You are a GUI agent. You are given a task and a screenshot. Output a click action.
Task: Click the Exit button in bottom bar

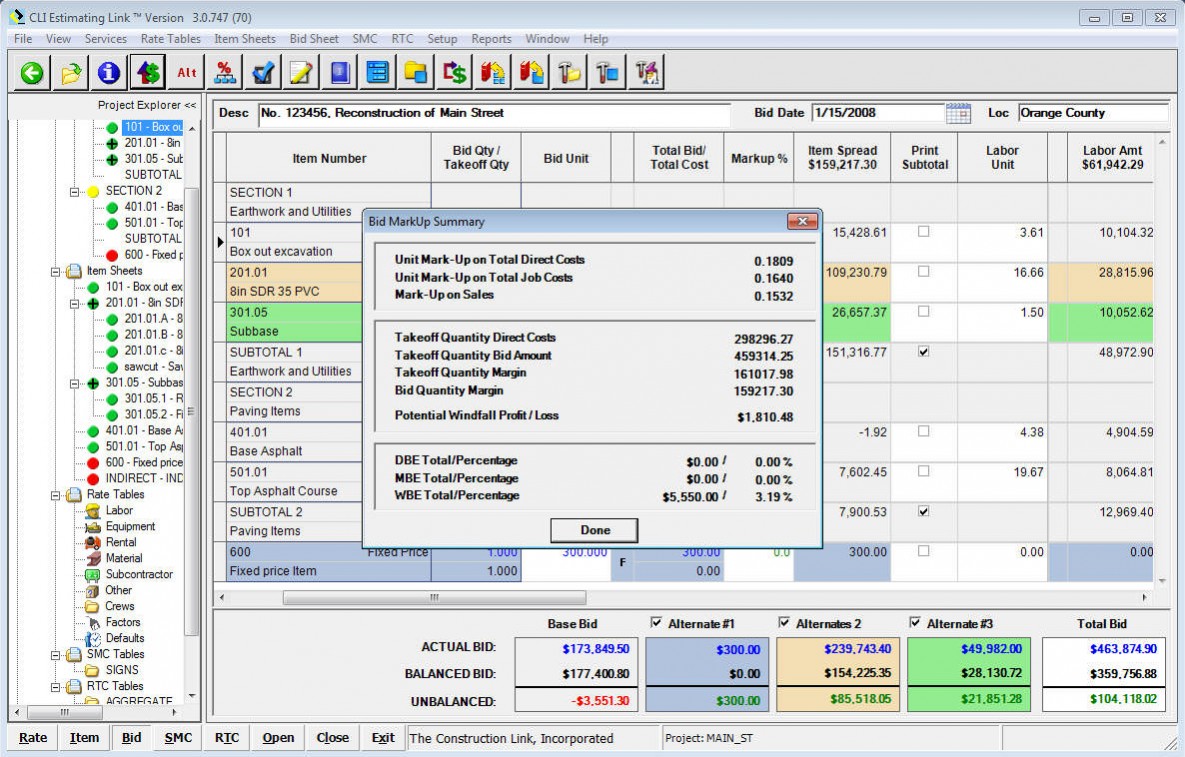point(382,737)
